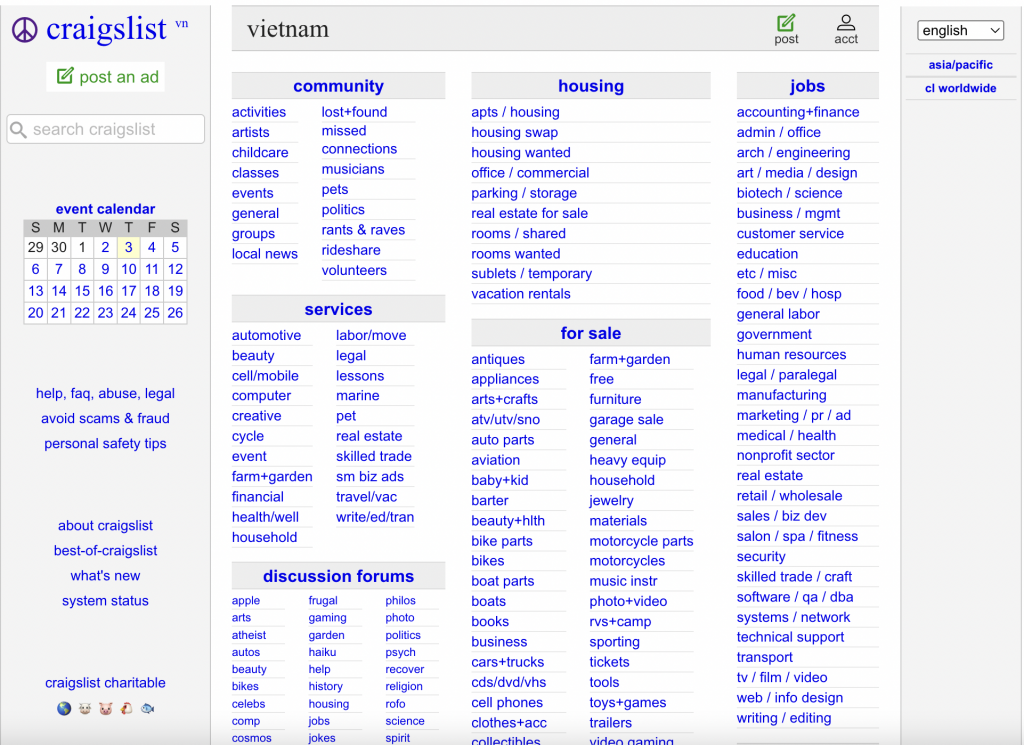1024x745 pixels.
Task: Open 'haiku' discussion forum
Action: pyautogui.click(x=322, y=652)
